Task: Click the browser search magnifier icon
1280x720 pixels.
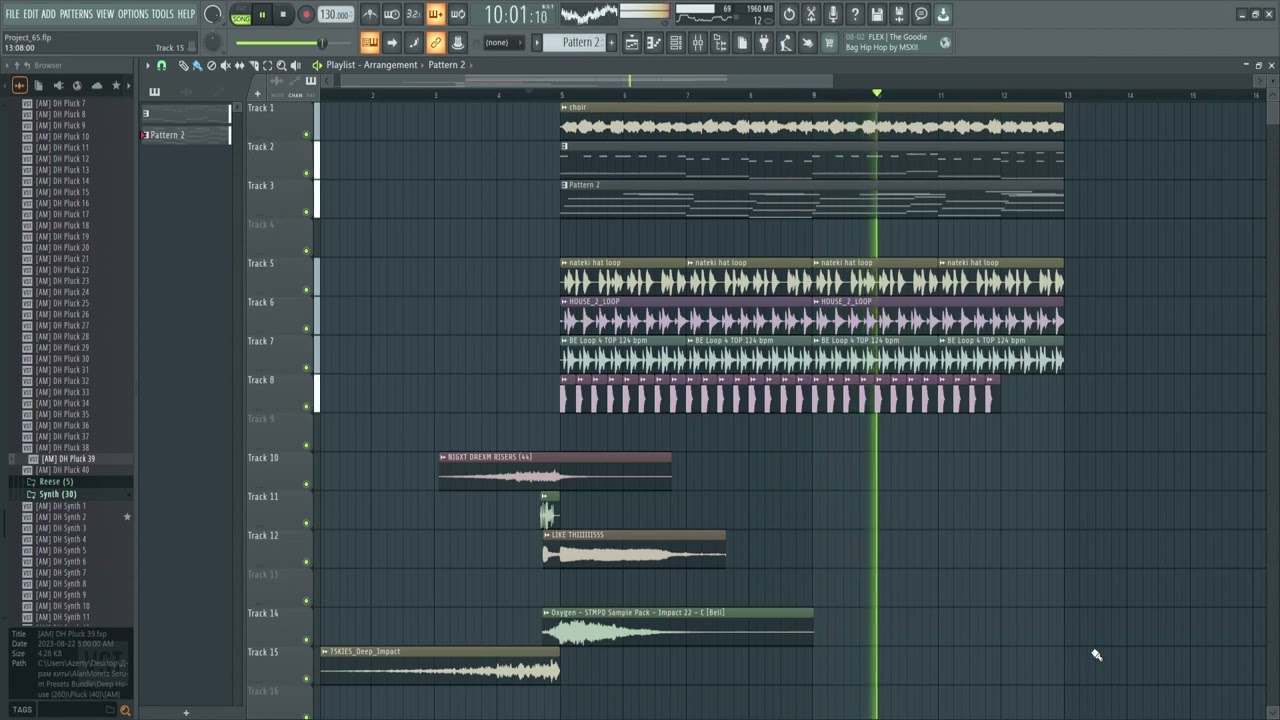Action: [125, 710]
